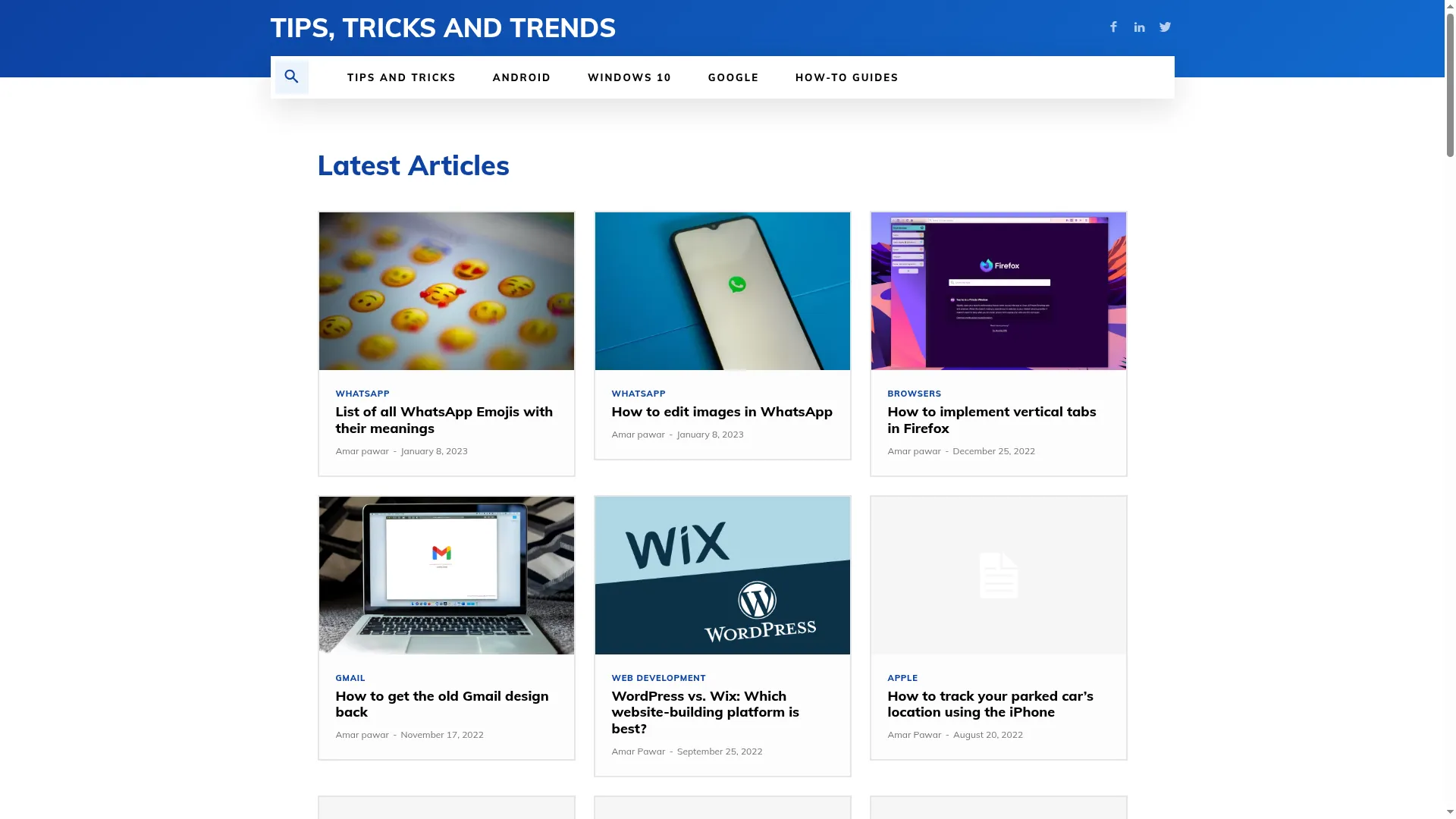Open the Firefox vertical tabs thumbnail

999,291
